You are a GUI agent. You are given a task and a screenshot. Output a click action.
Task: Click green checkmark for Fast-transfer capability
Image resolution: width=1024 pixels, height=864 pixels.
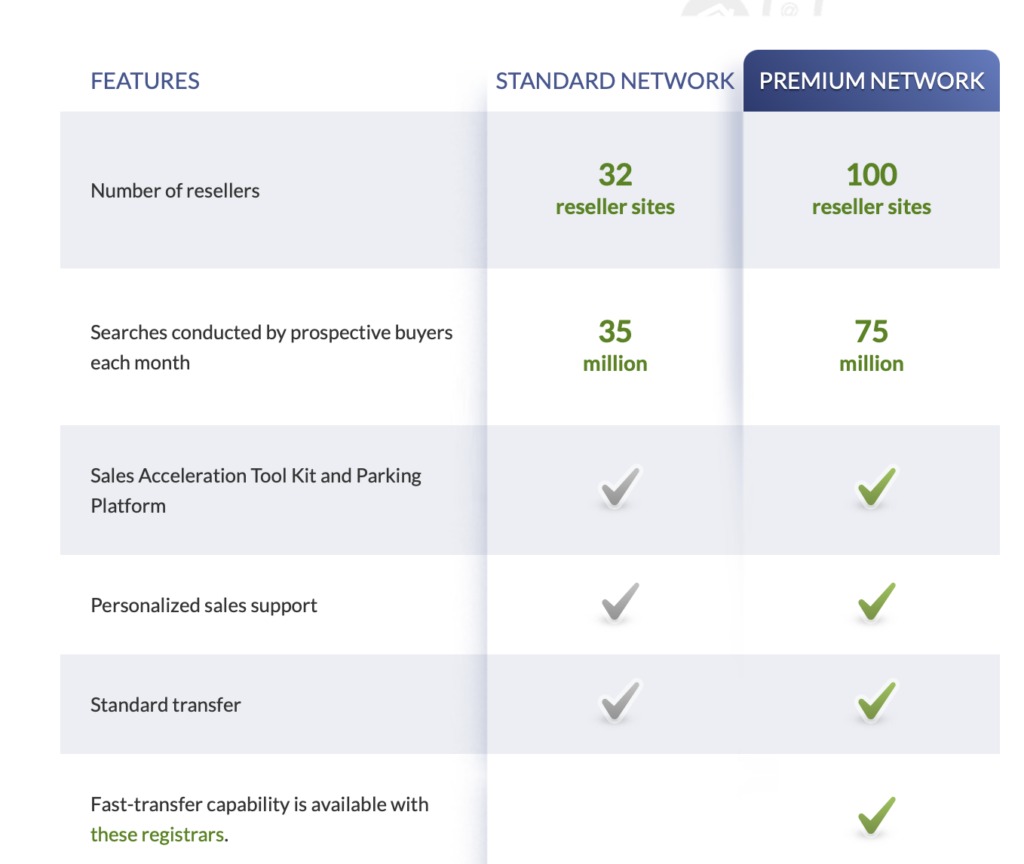(876, 816)
